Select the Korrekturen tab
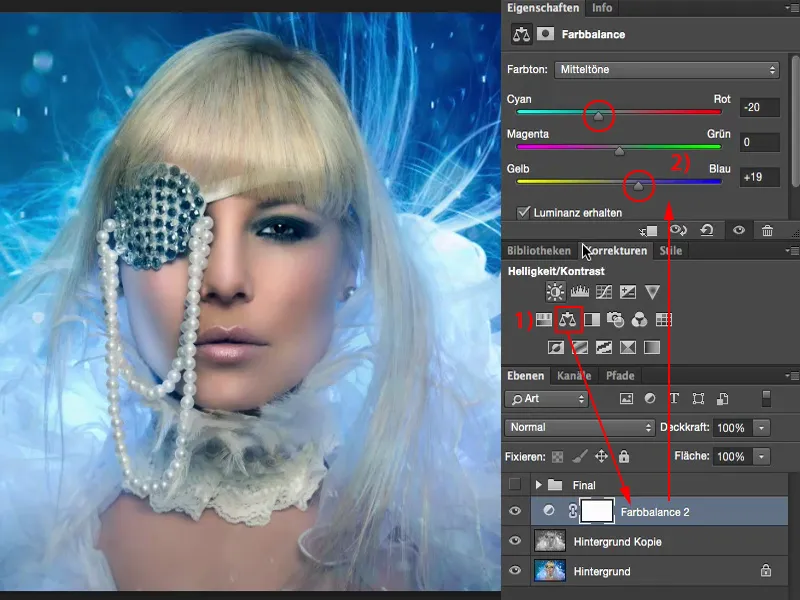800x600 pixels. point(616,251)
